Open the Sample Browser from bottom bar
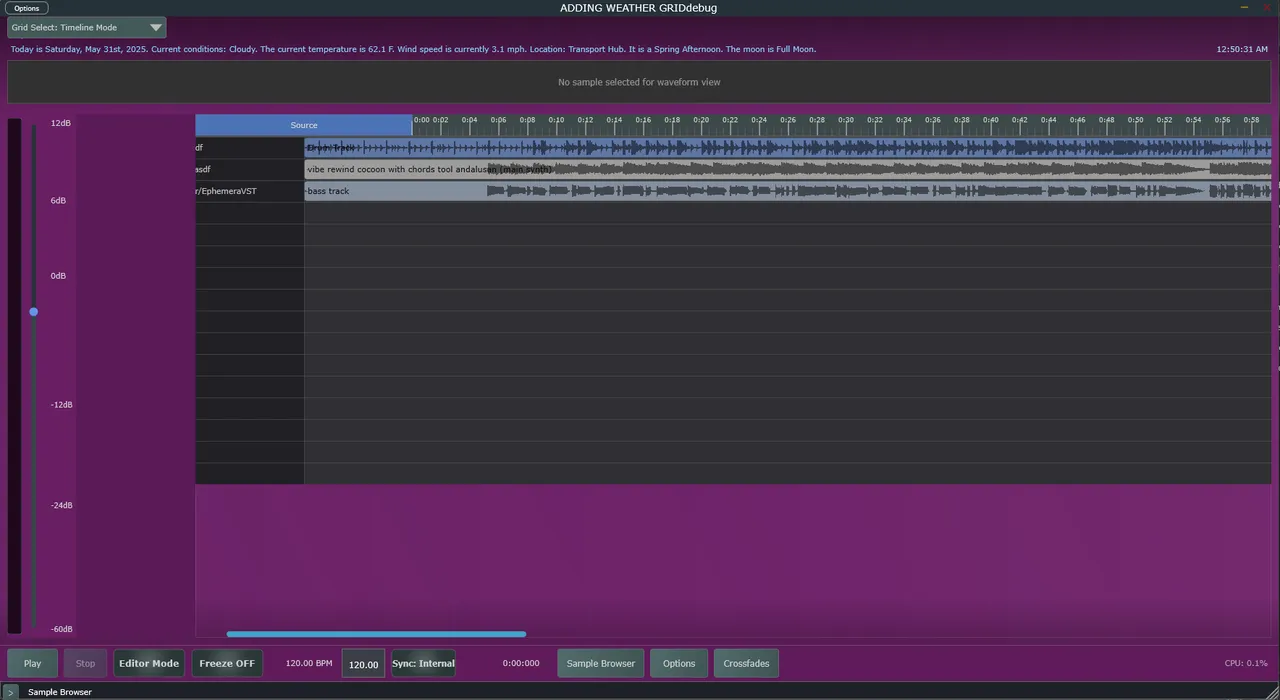The width and height of the screenshot is (1280, 700). 600,663
